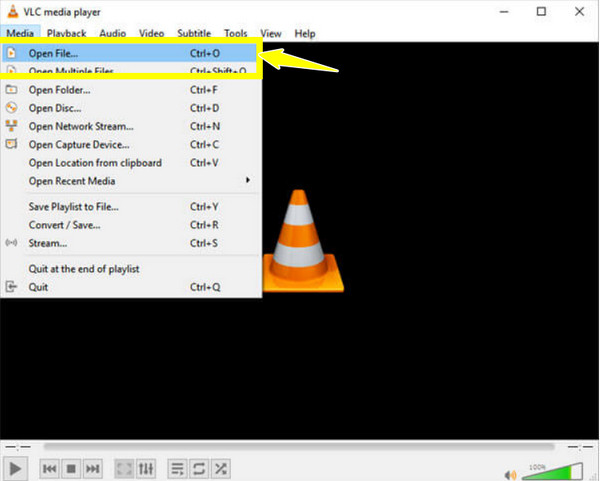Toggle Quit at the end of playlist
The image size is (600, 481).
(x=131, y=269)
